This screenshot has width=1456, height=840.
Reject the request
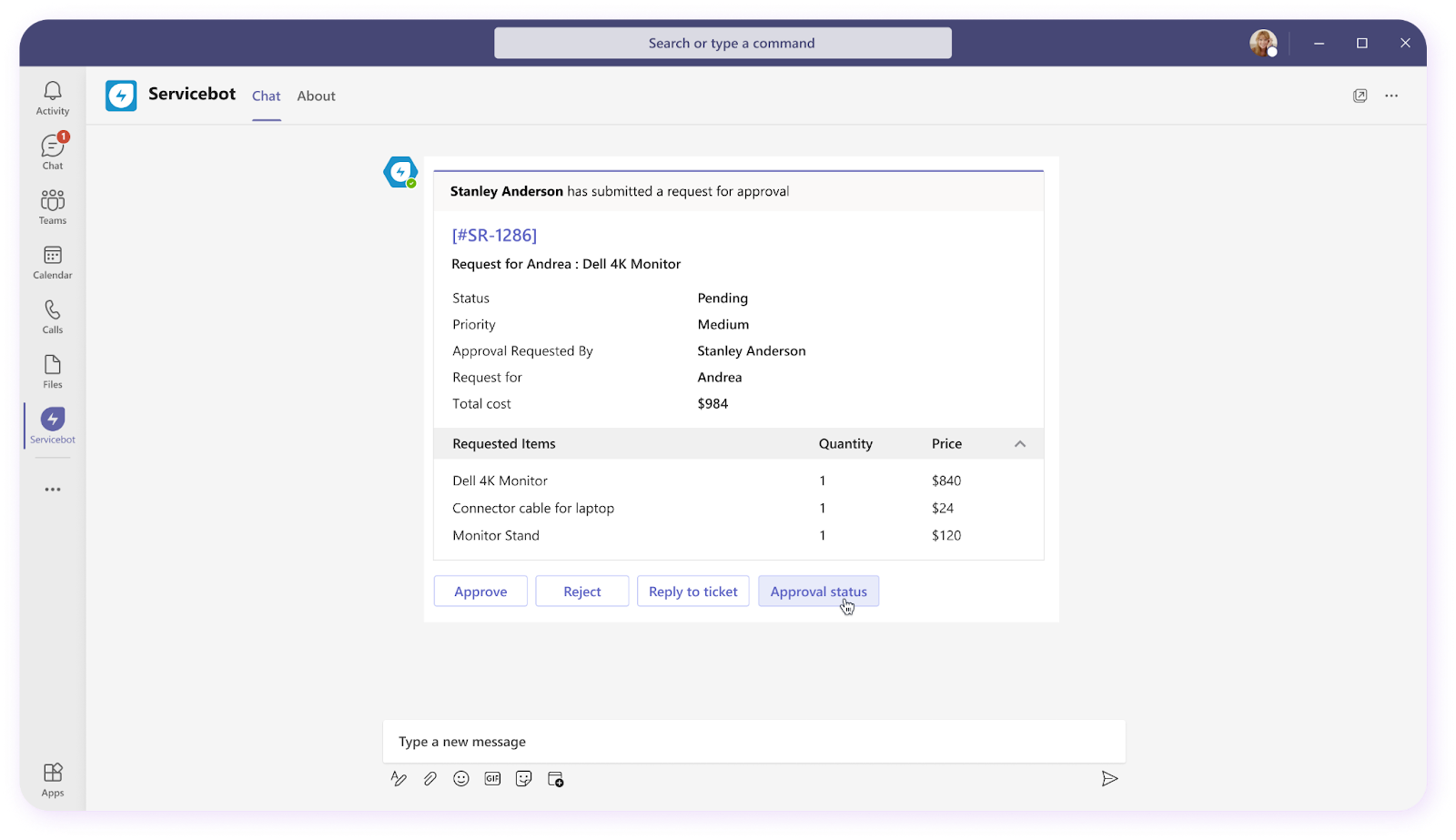[582, 592]
